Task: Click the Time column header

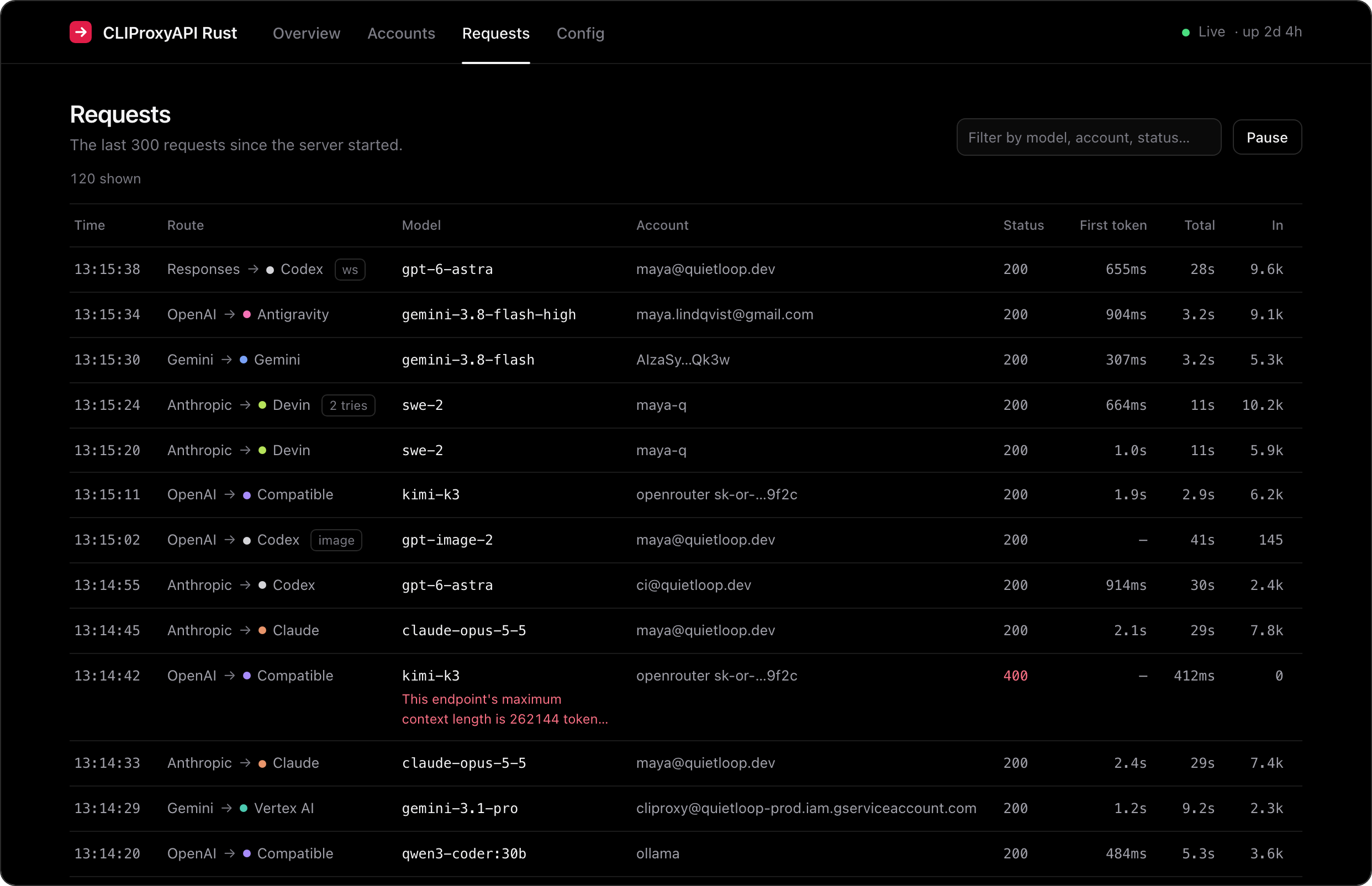Action: tap(89, 225)
